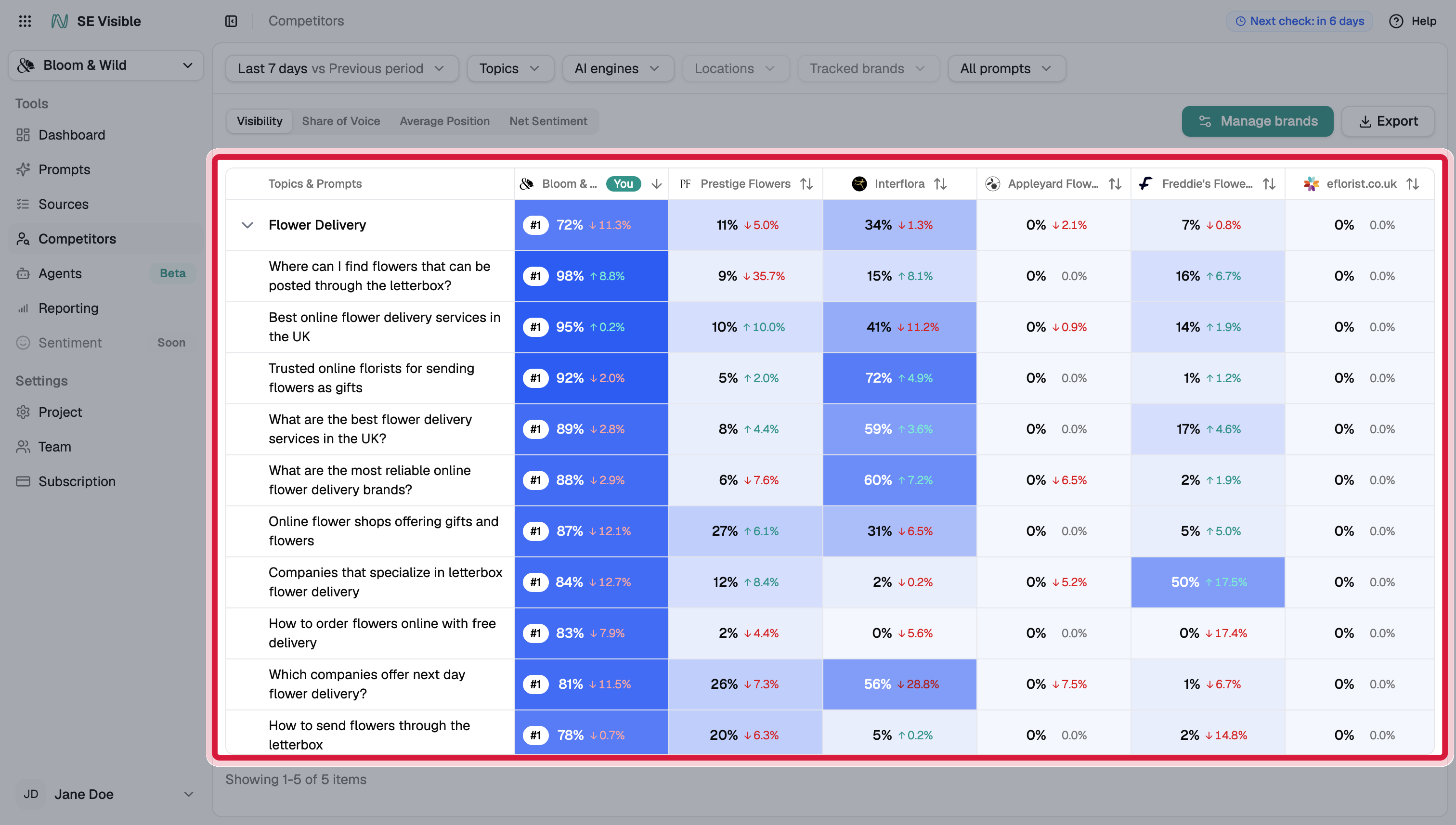Open the apps grid launcher icon
Viewport: 1456px width, 825px height.
tap(25, 21)
